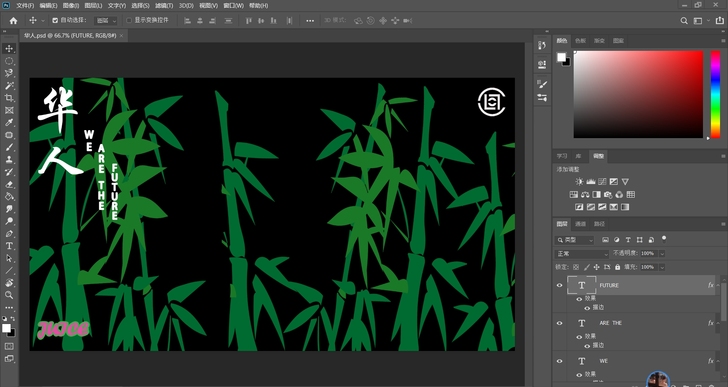Viewport: 728px width, 387px height.
Task: Click the share icon at top right
Action: pyautogui.click(x=719, y=20)
